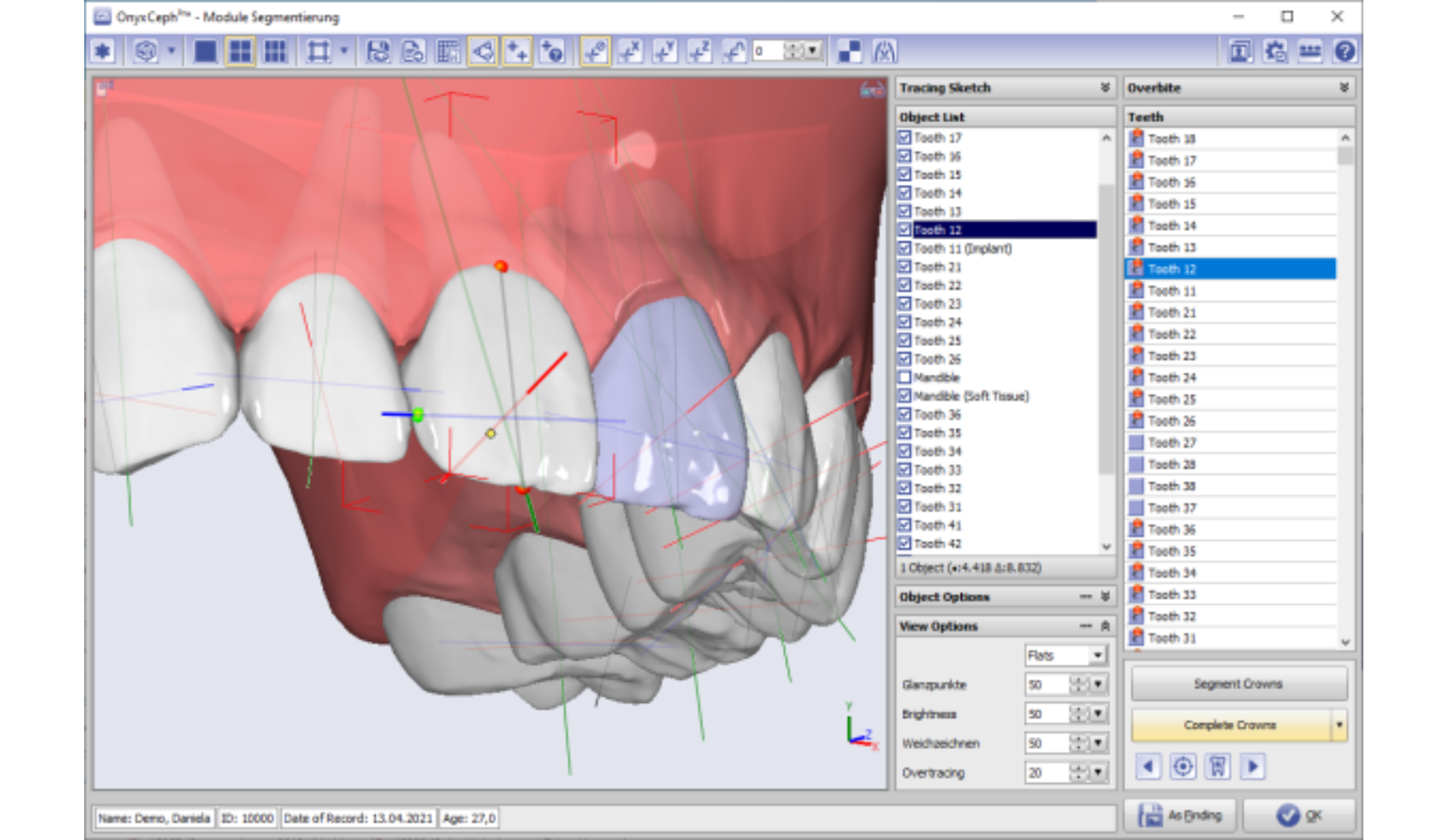1448x840 pixels.
Task: Click the Z-axis movement toolbar icon
Action: coord(699,52)
